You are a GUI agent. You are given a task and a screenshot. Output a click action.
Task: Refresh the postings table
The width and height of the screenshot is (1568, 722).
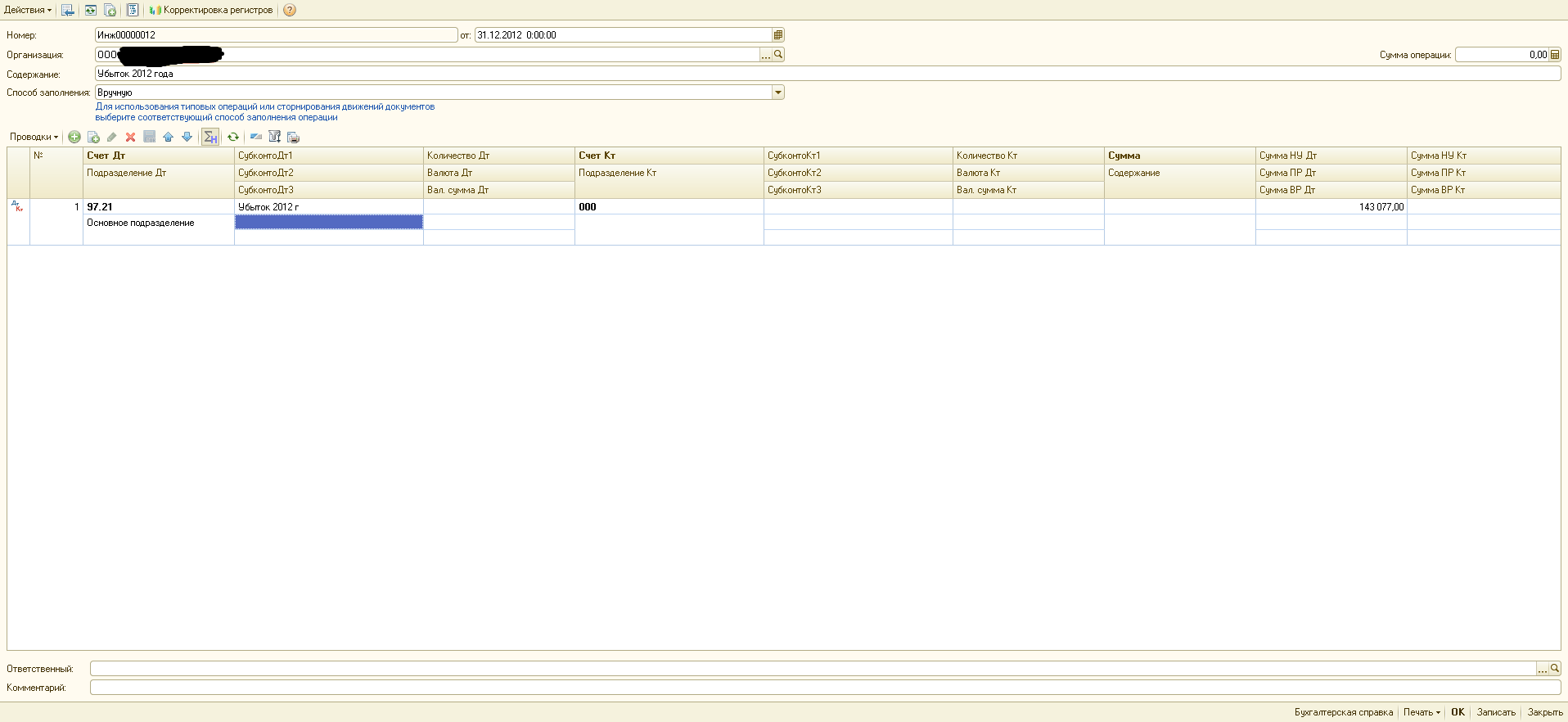click(x=233, y=137)
